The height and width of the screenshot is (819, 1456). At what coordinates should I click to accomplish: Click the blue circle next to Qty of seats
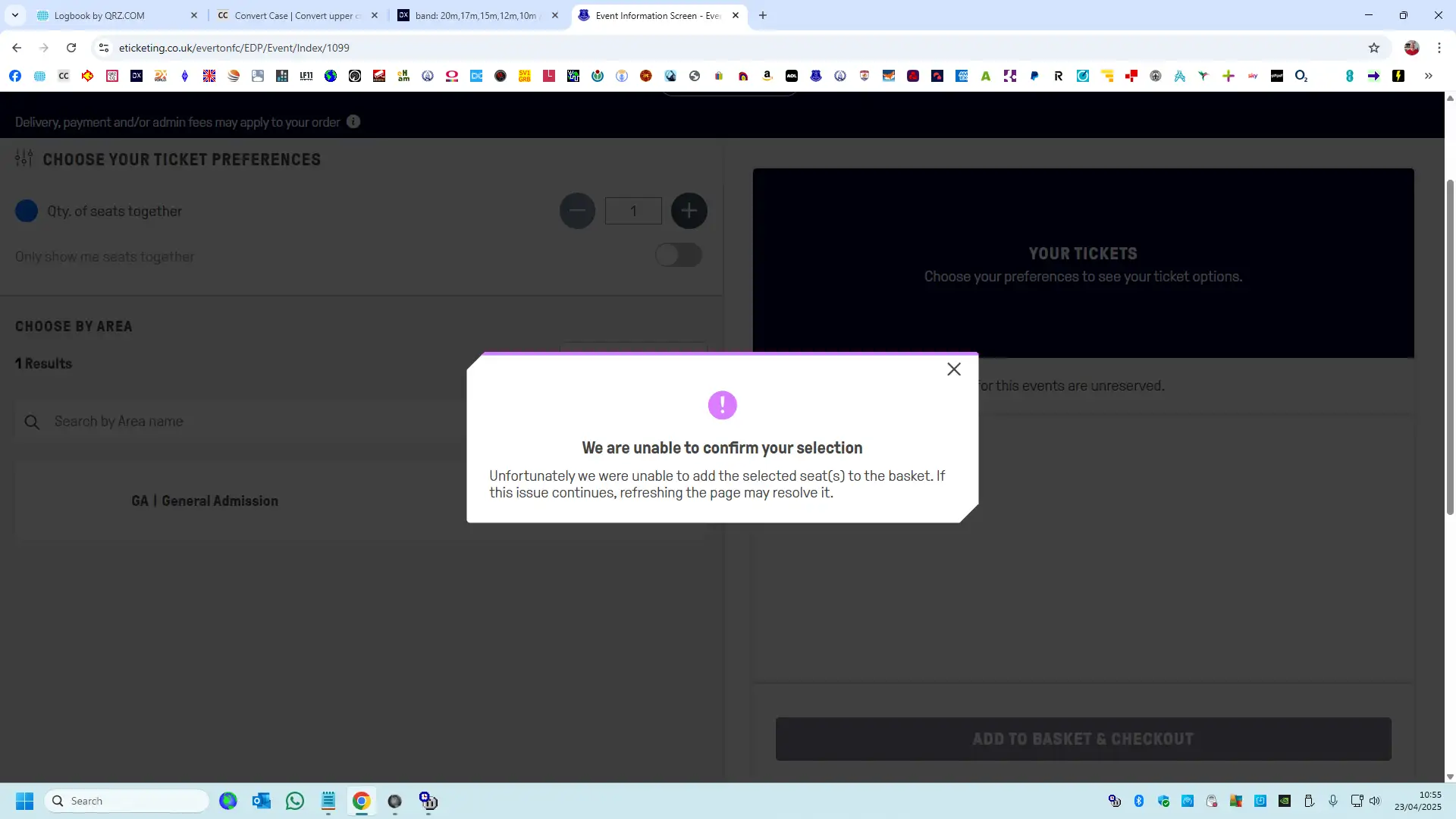coord(27,211)
